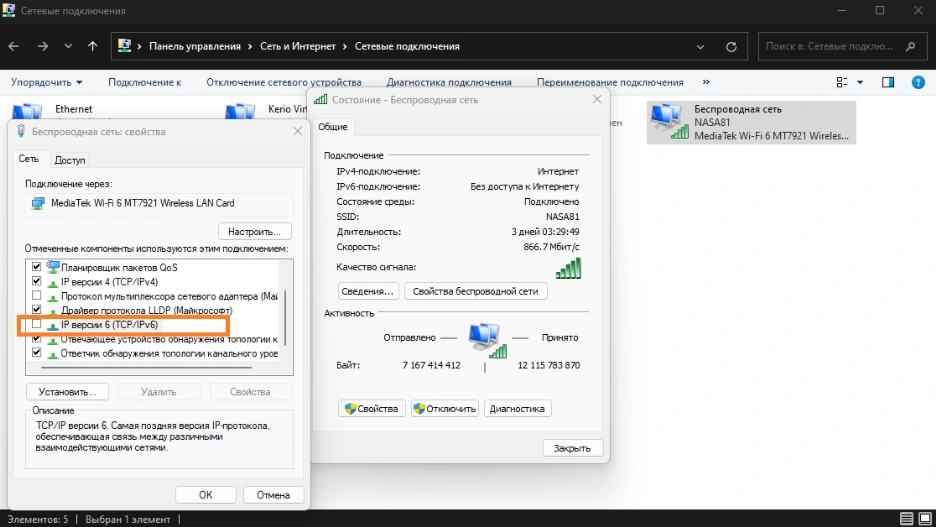Refresh the Network Connections folder

click(732, 46)
